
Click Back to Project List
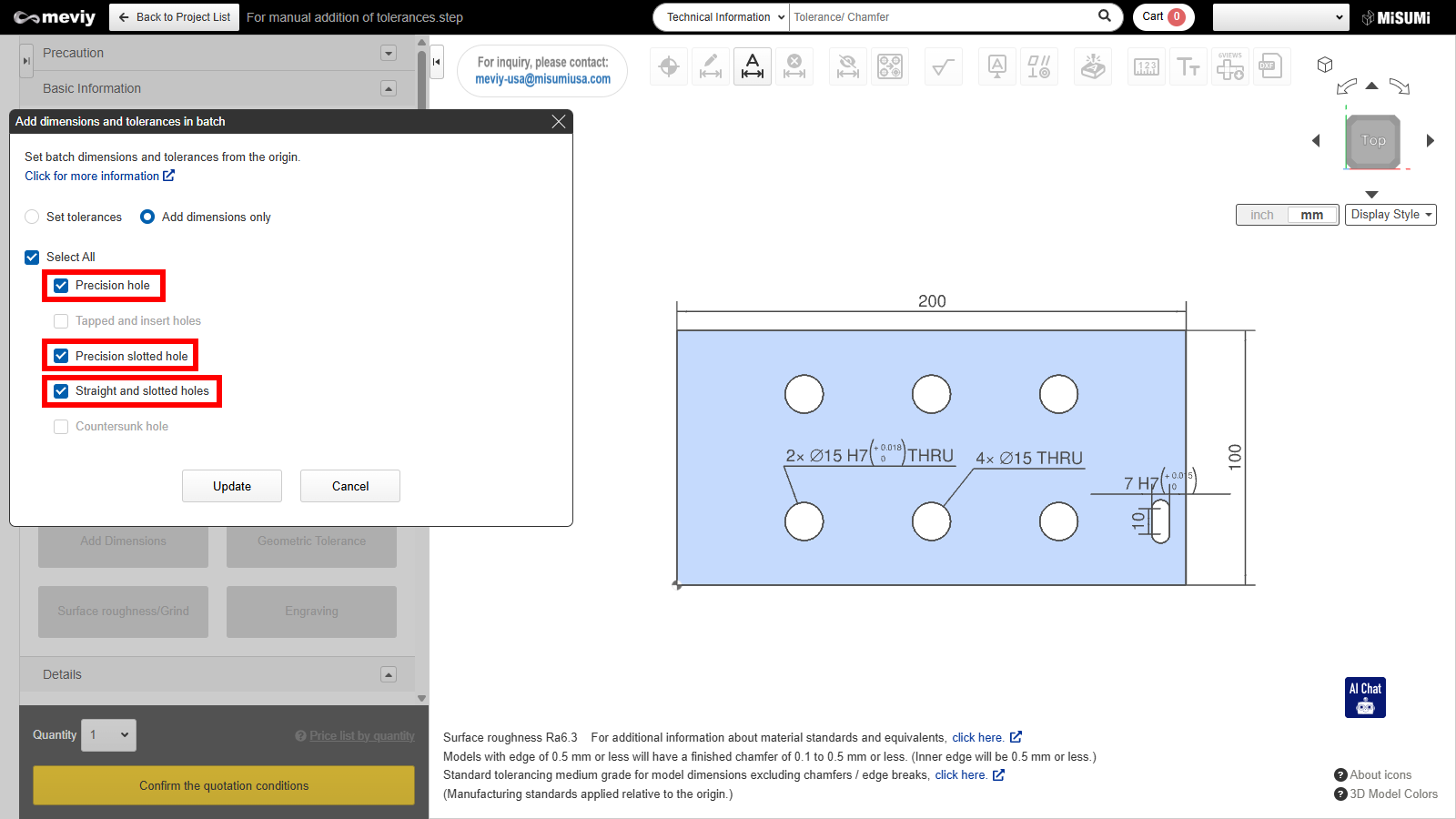click(x=175, y=17)
